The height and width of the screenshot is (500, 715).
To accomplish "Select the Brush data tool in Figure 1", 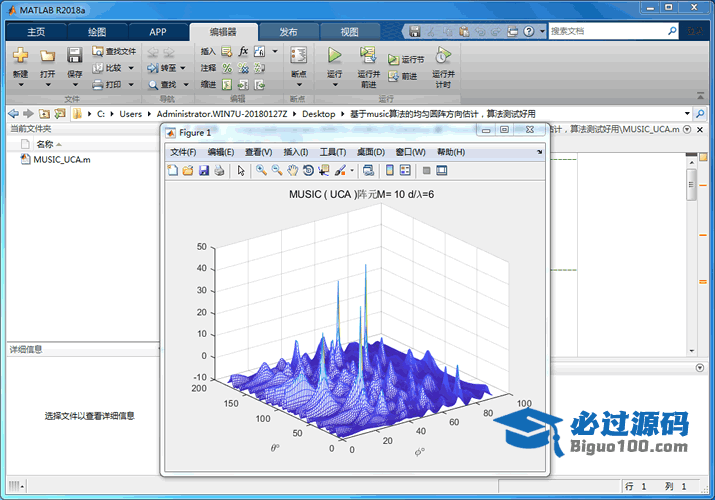I will click(340, 170).
